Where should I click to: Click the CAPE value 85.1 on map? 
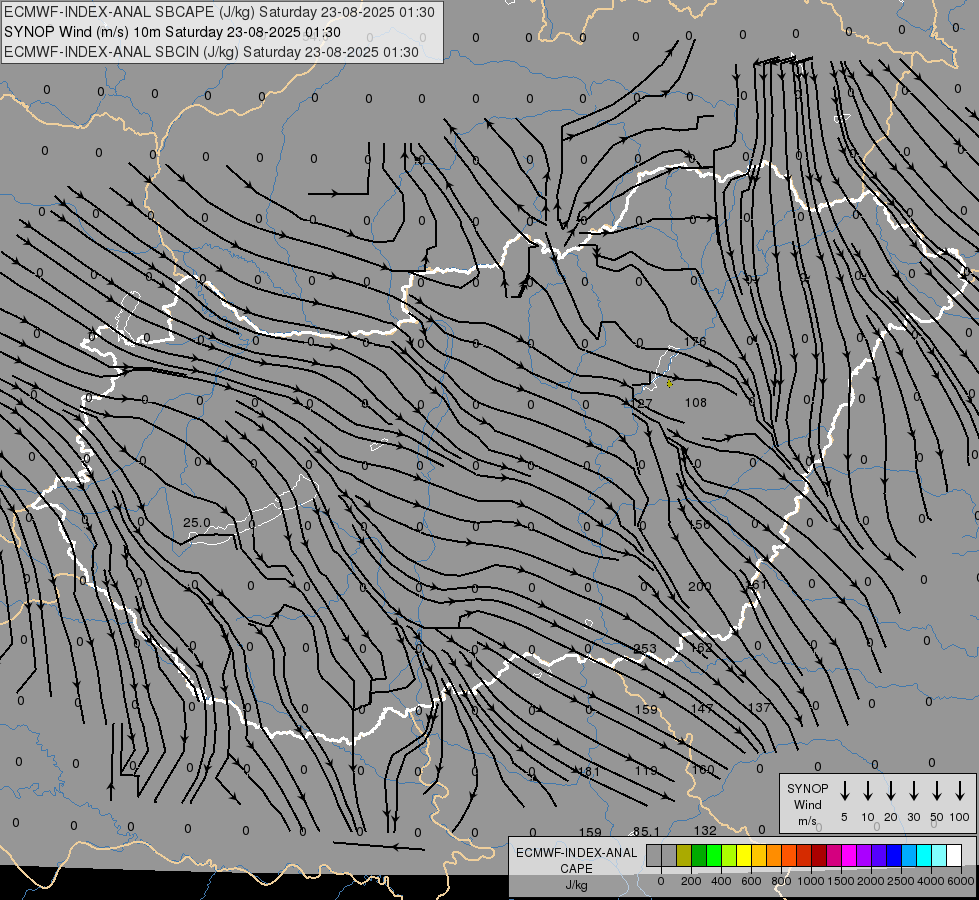[646, 832]
